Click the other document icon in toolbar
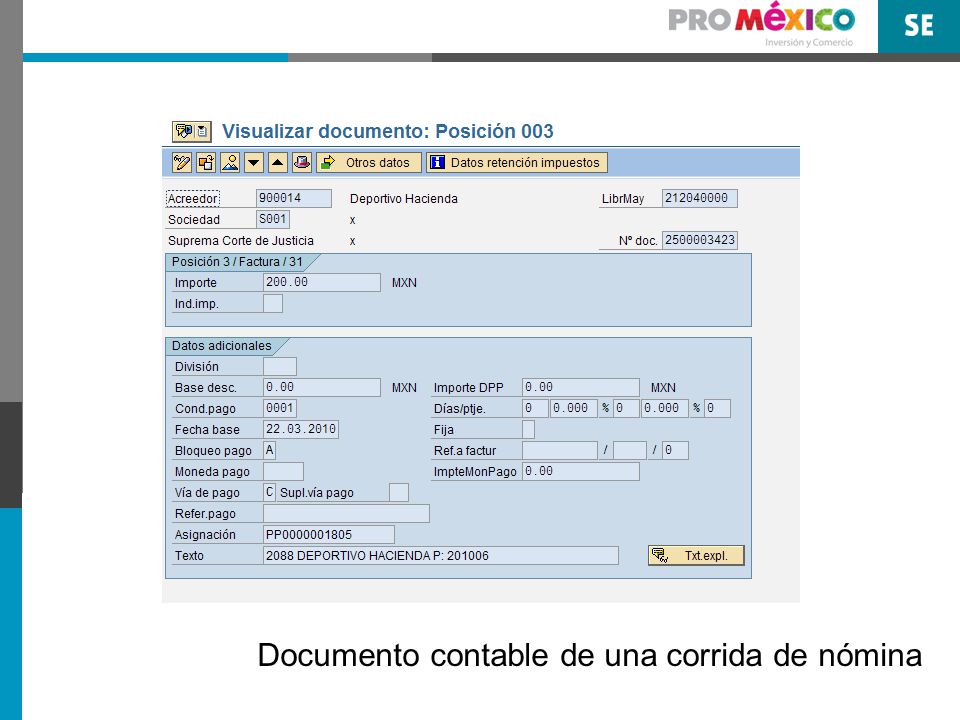 206,162
